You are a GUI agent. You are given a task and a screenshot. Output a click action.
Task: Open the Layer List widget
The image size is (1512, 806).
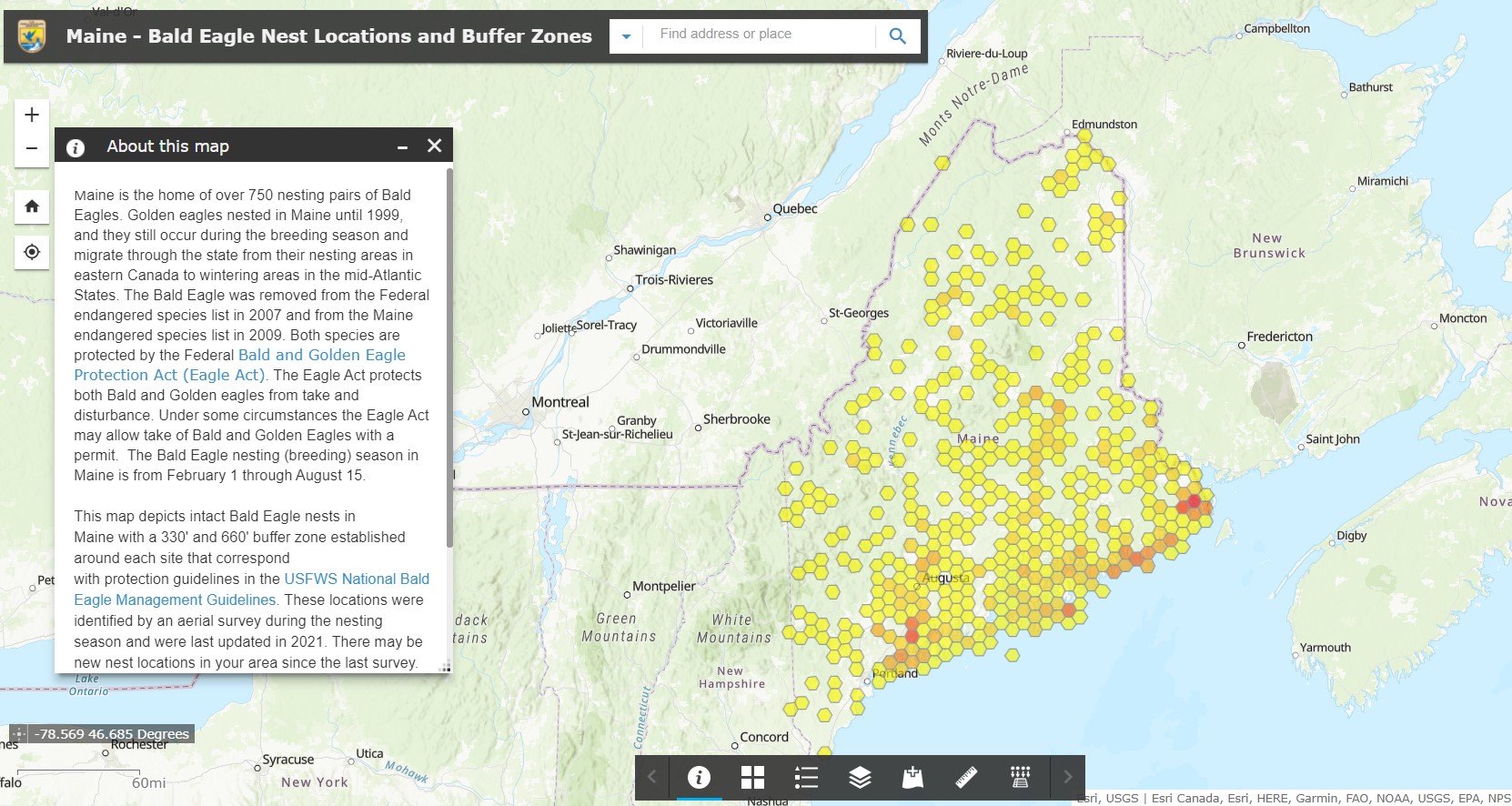coord(860,777)
